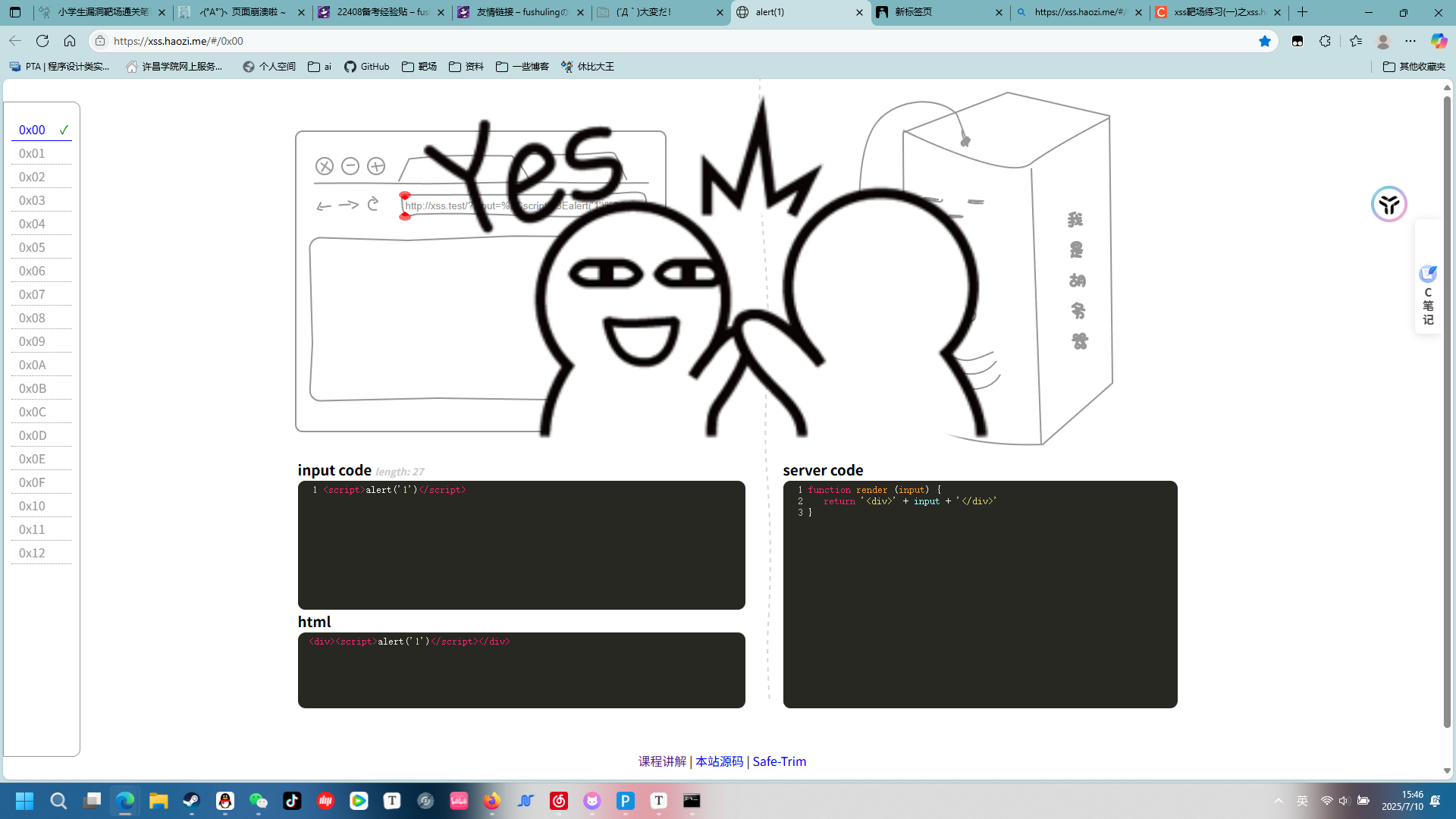Screen dimensions: 1456x819
Task: Switch to the 友情链接 – fushuling tab
Action: point(522,12)
